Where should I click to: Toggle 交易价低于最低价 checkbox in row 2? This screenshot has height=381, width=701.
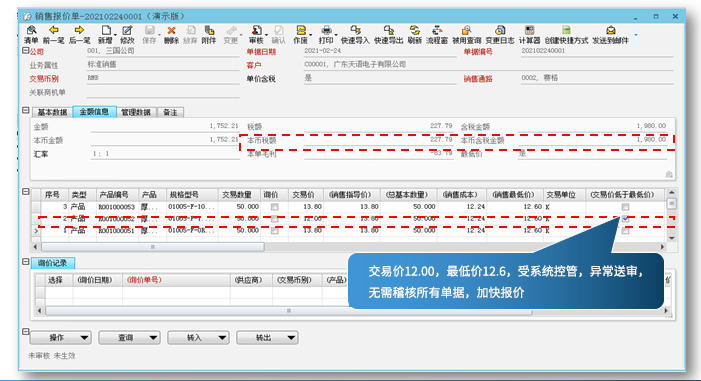(x=625, y=219)
